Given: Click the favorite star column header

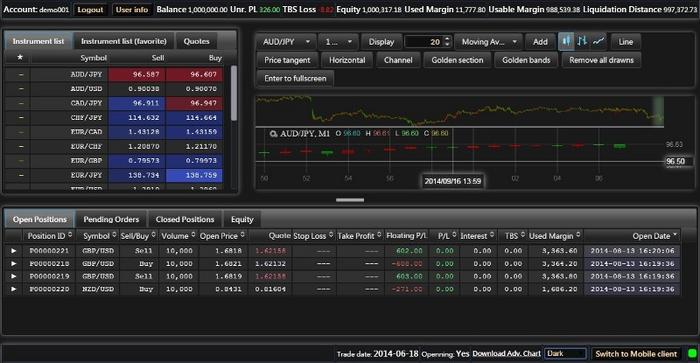Looking at the screenshot, I should (x=20, y=58).
